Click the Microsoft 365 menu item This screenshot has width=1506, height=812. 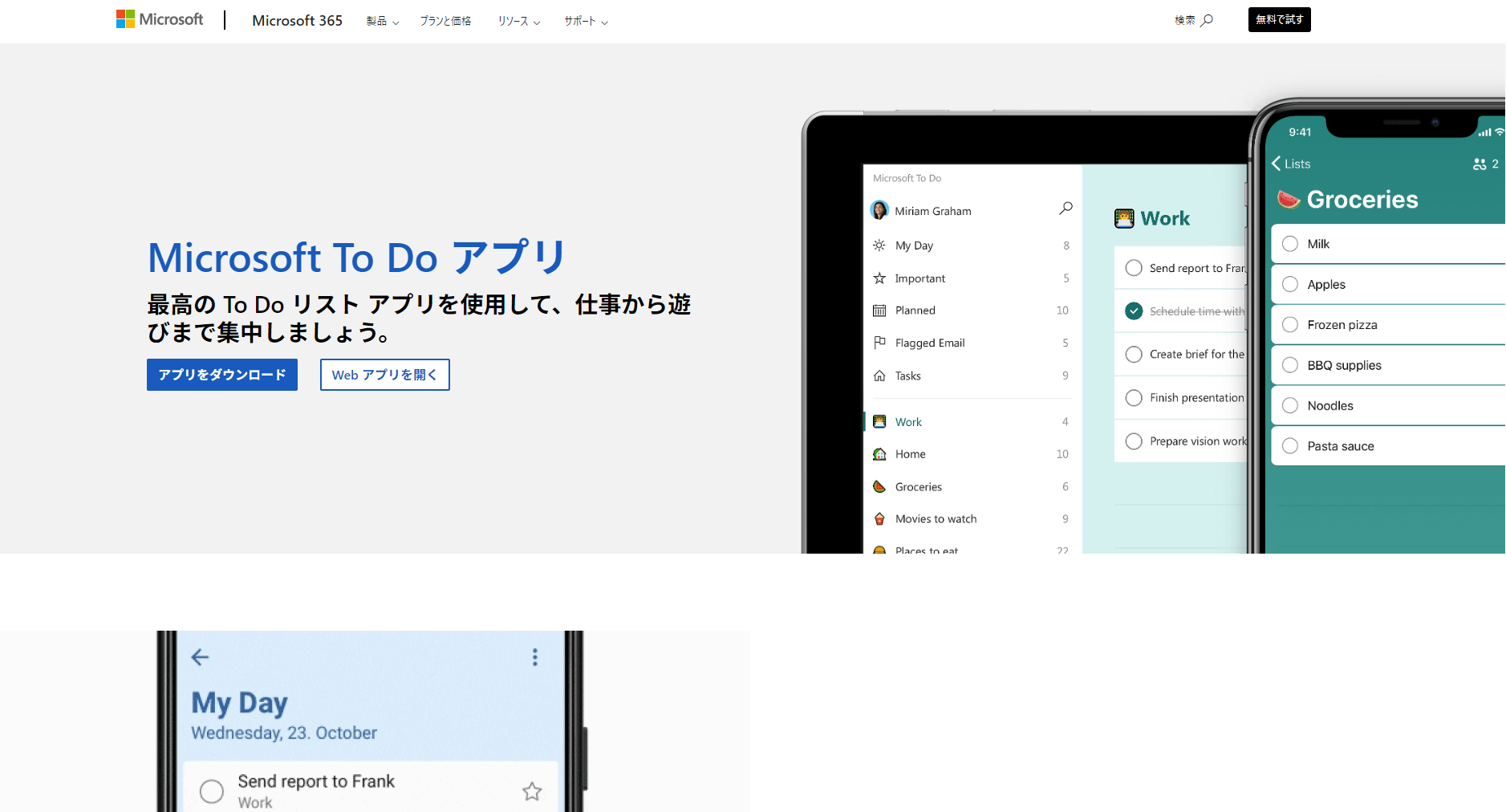297,21
